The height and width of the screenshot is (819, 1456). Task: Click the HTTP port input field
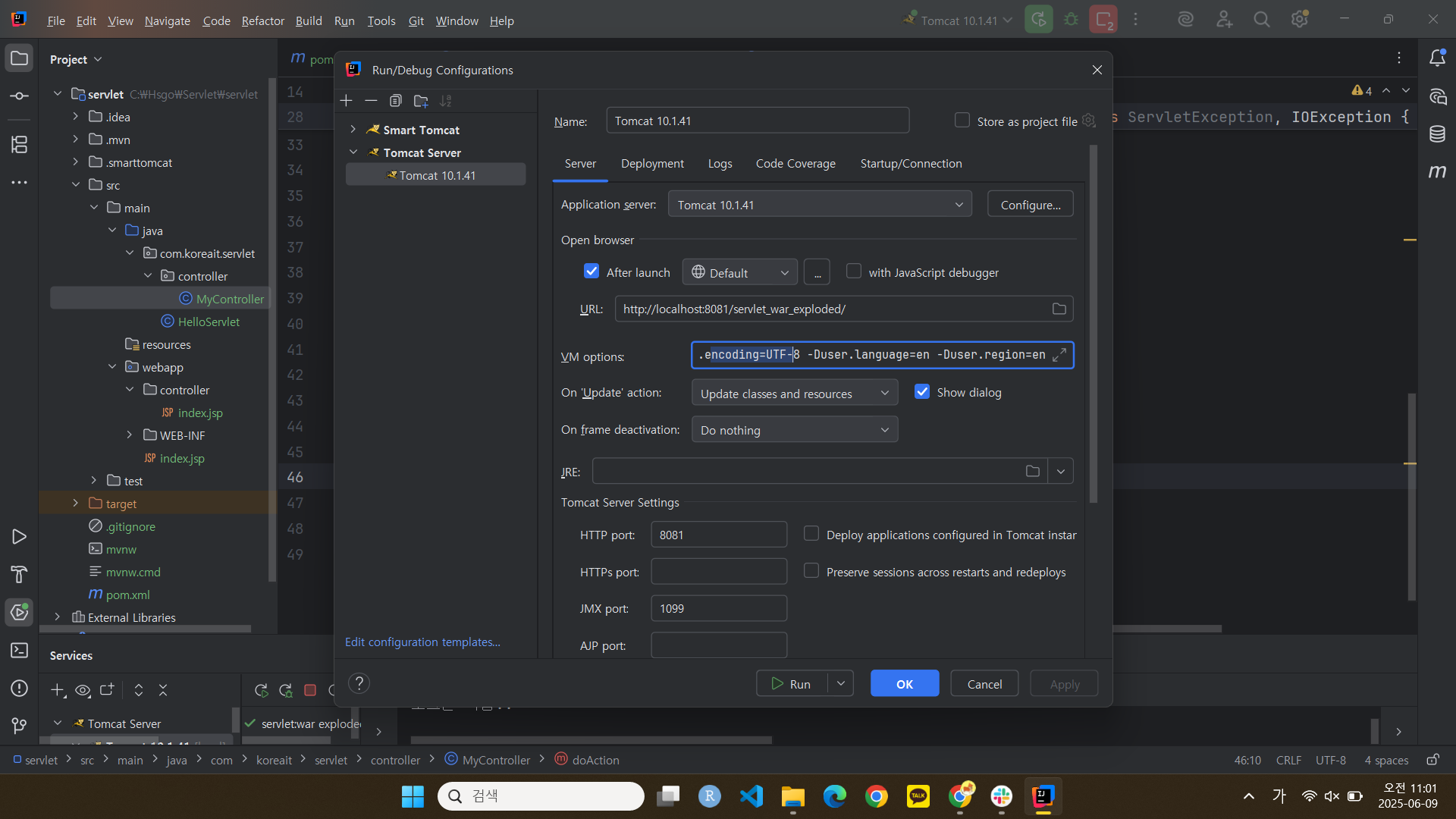coord(718,535)
